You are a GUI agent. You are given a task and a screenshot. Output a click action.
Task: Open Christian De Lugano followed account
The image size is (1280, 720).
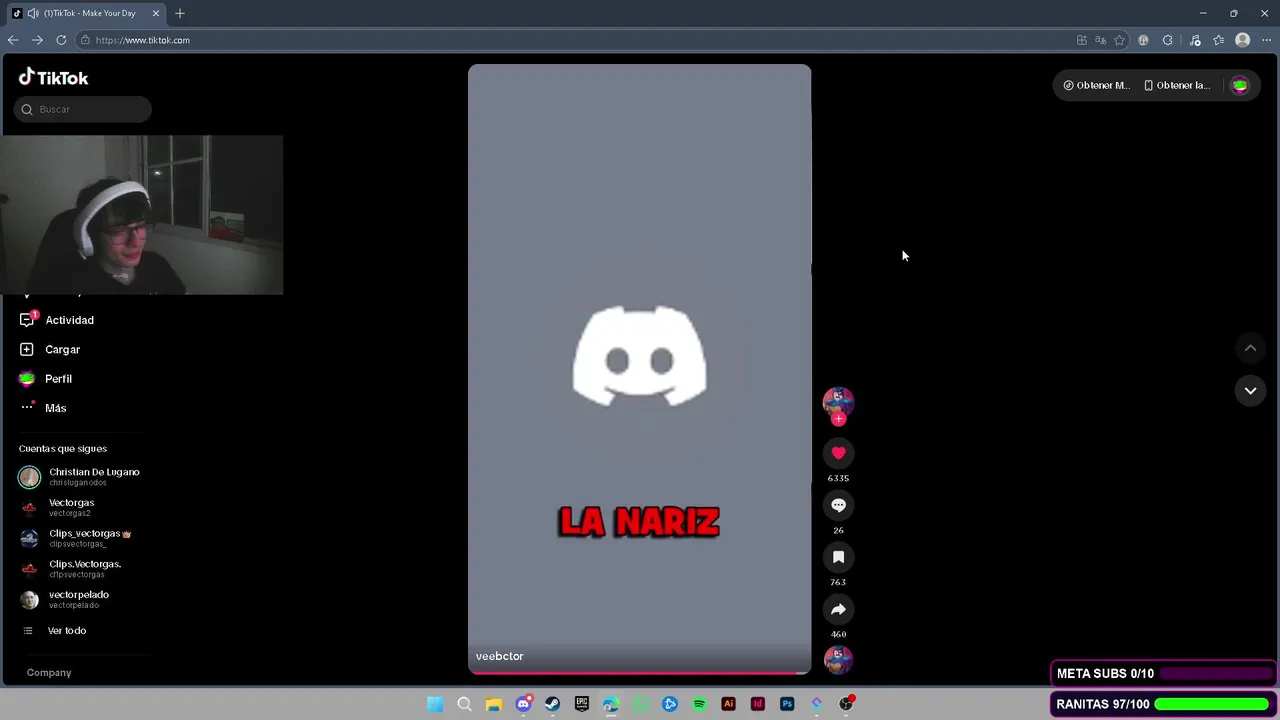click(x=80, y=477)
